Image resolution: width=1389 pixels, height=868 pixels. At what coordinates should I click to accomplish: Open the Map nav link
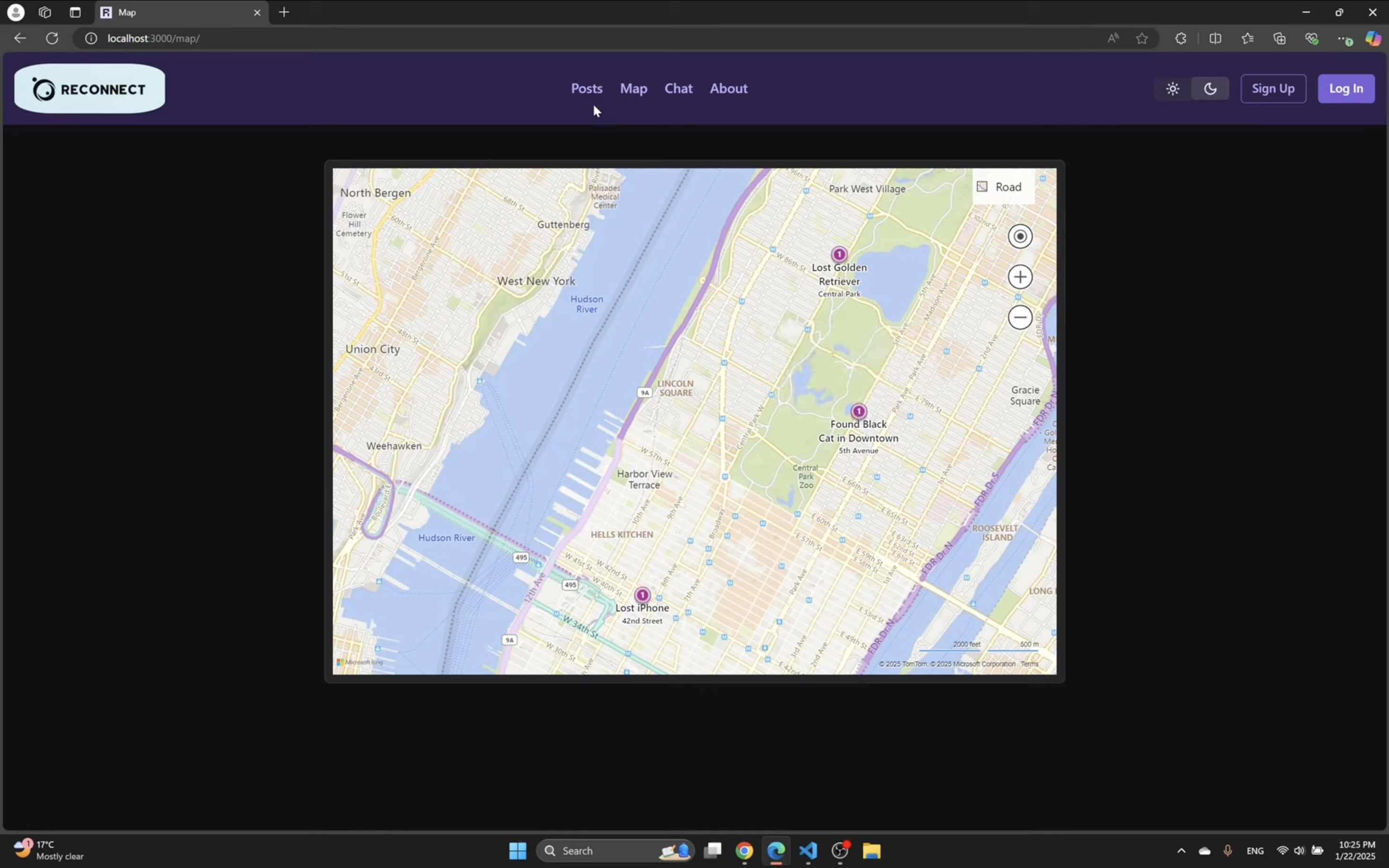coord(634,88)
